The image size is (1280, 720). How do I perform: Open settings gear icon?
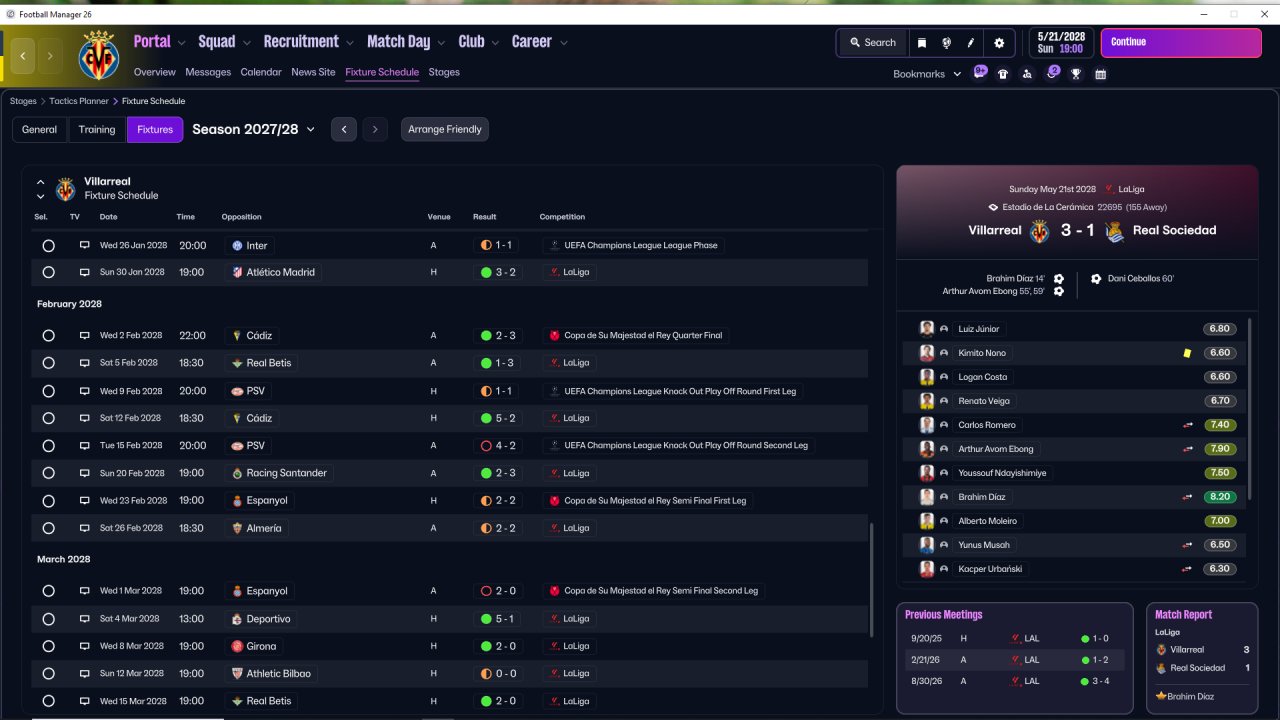(x=999, y=43)
